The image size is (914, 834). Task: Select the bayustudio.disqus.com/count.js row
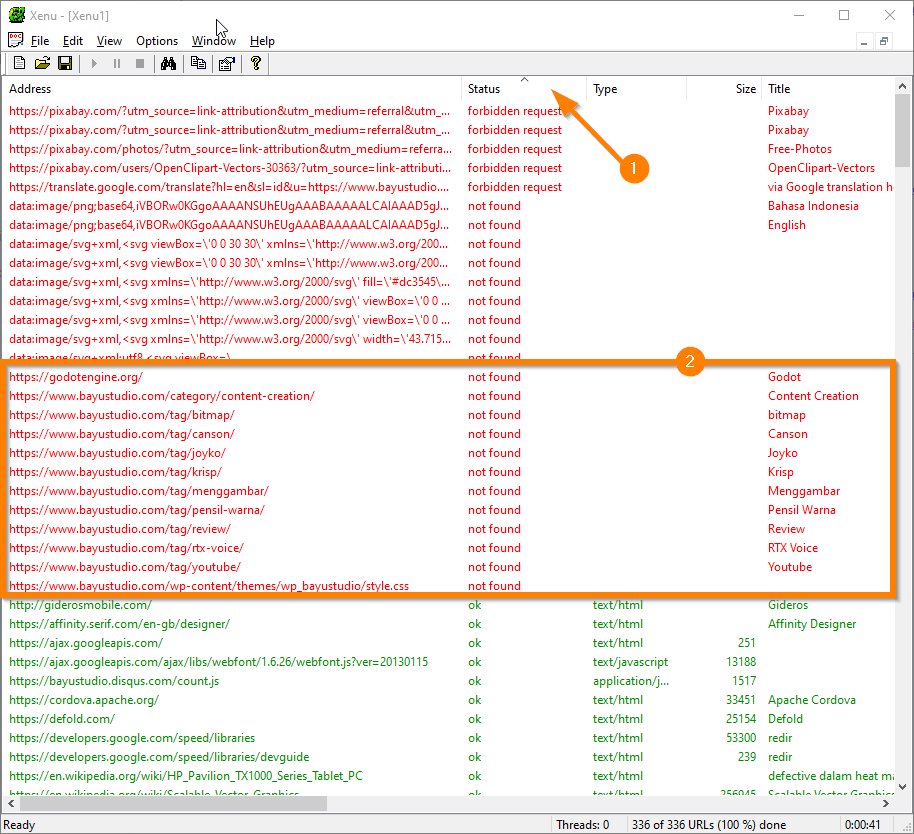click(x=449, y=681)
